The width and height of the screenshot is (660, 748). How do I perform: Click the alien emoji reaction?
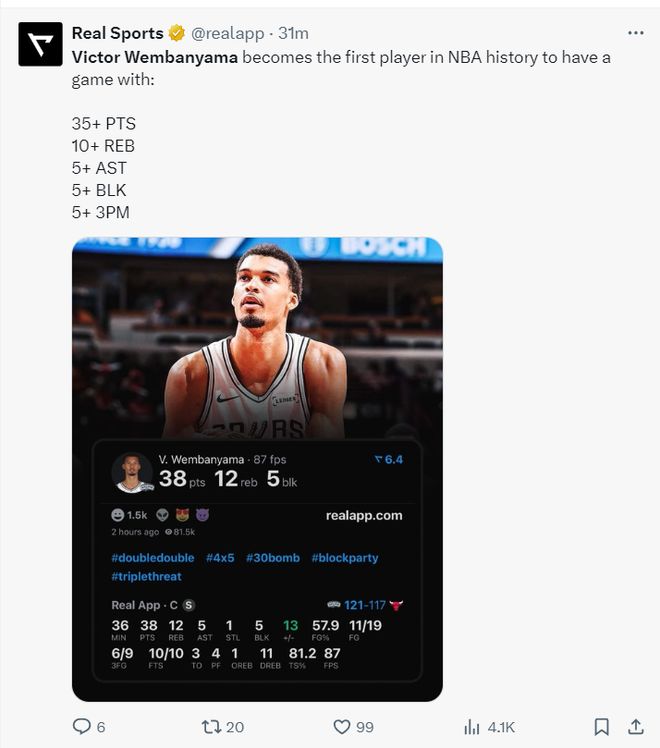pos(163,515)
